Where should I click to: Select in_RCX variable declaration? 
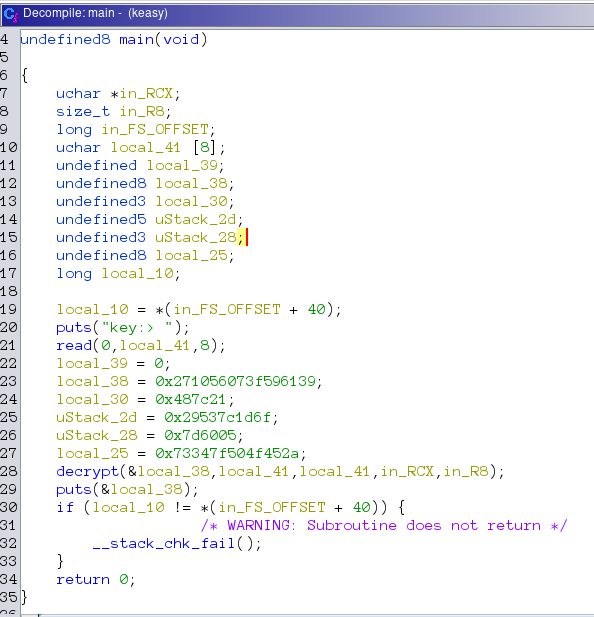tap(146, 94)
